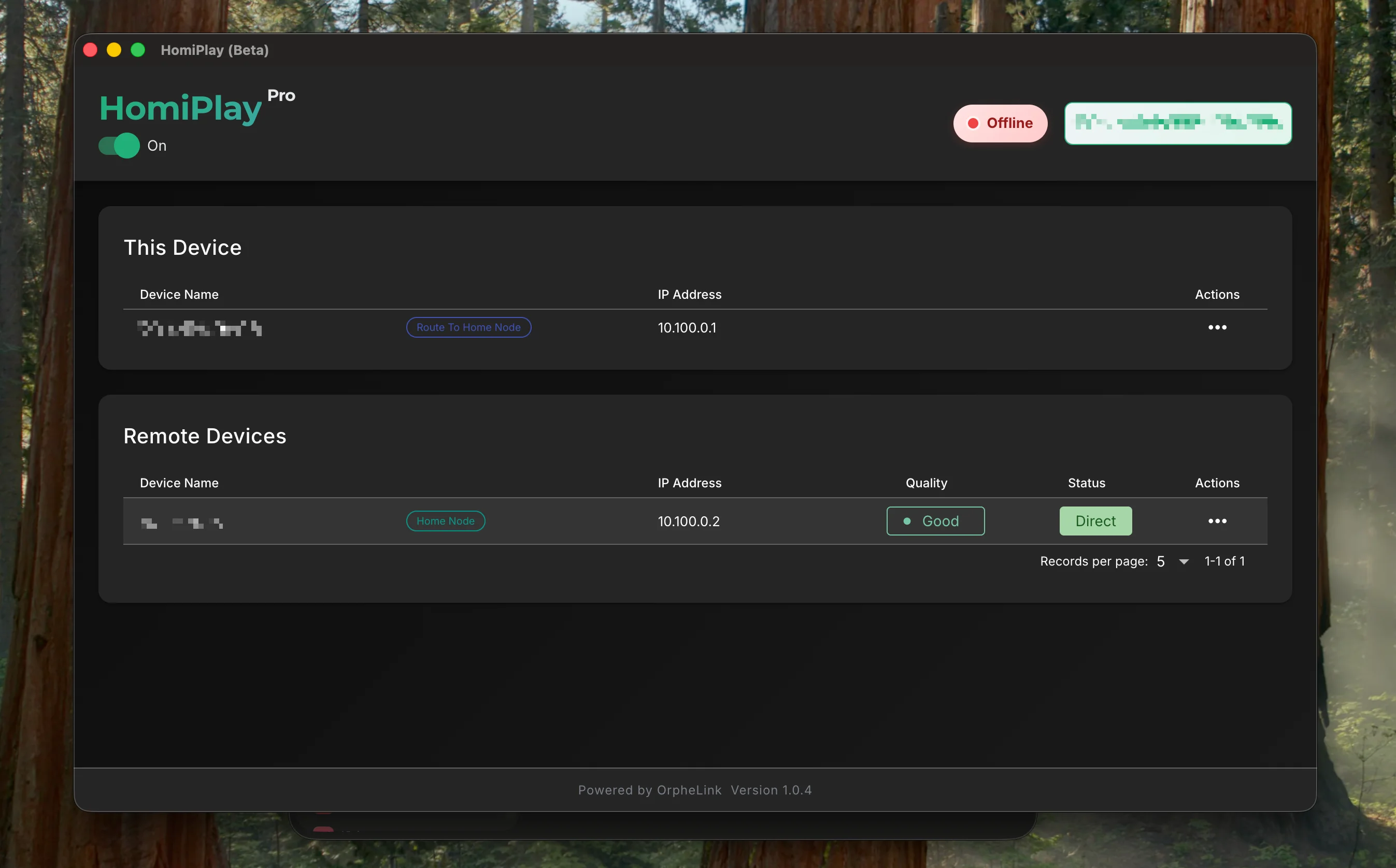Click the records per page value 5
The width and height of the screenshot is (1396, 868).
click(1161, 562)
